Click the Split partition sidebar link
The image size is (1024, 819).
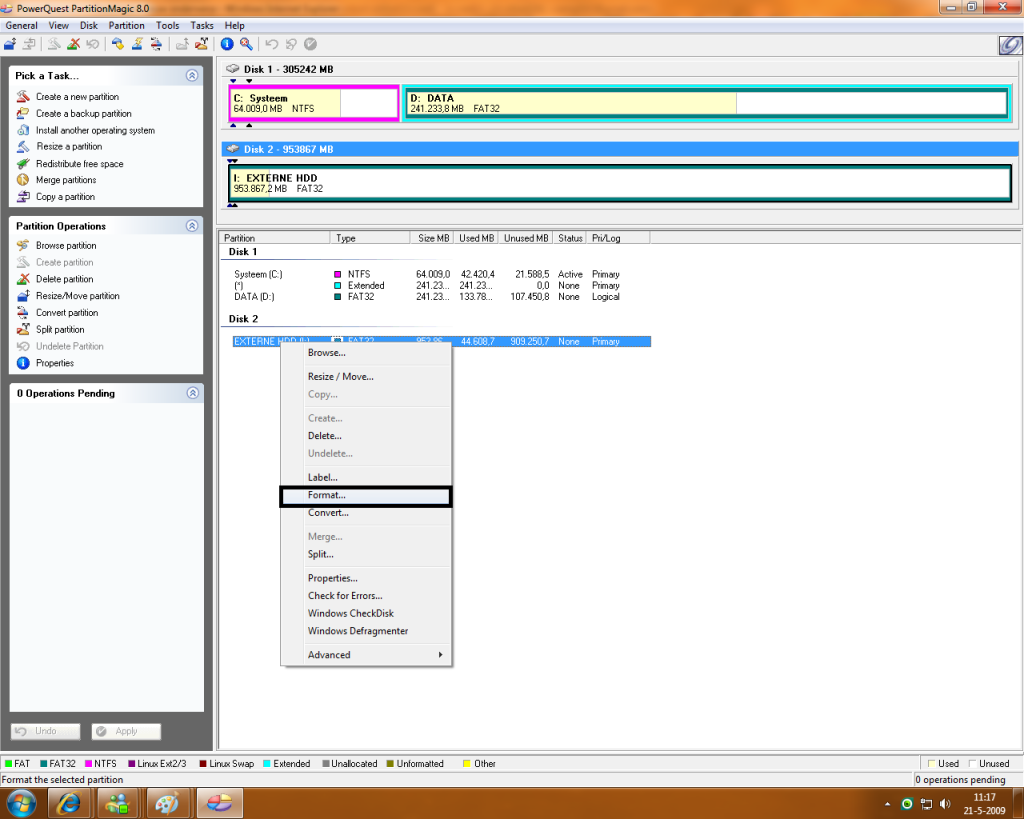pyautogui.click(x=60, y=330)
